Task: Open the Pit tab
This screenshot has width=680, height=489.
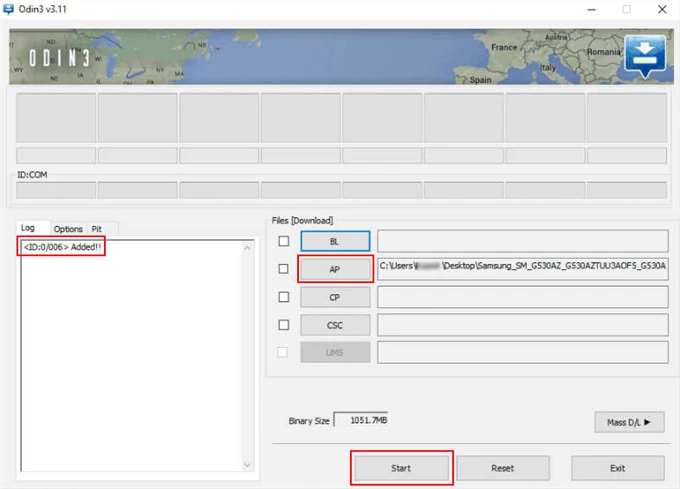Action: click(97, 229)
